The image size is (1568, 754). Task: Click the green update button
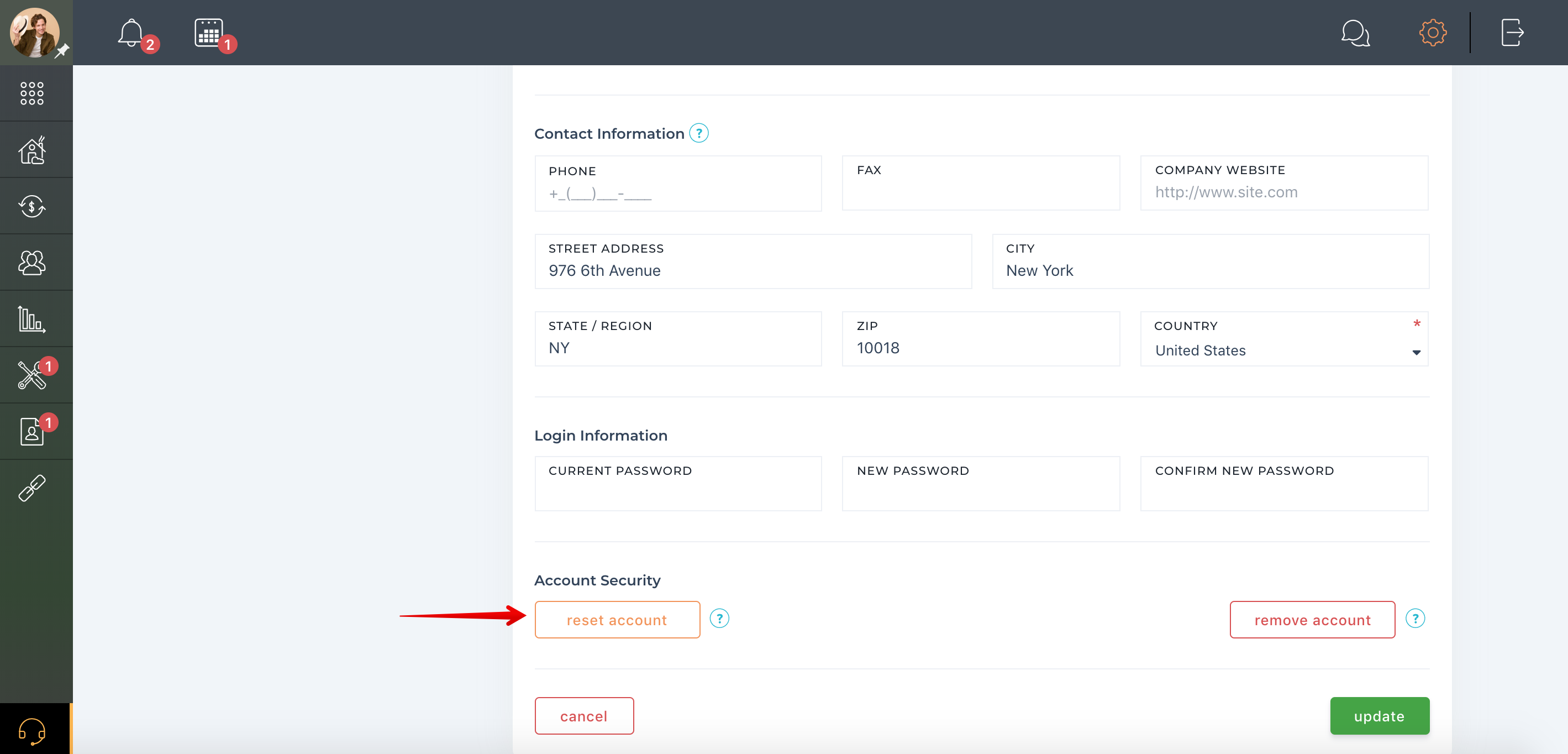tap(1379, 716)
